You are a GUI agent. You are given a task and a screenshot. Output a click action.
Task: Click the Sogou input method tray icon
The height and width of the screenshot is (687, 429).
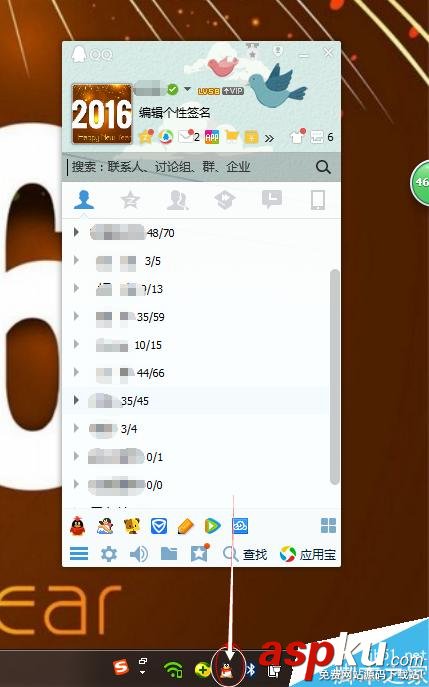121,667
